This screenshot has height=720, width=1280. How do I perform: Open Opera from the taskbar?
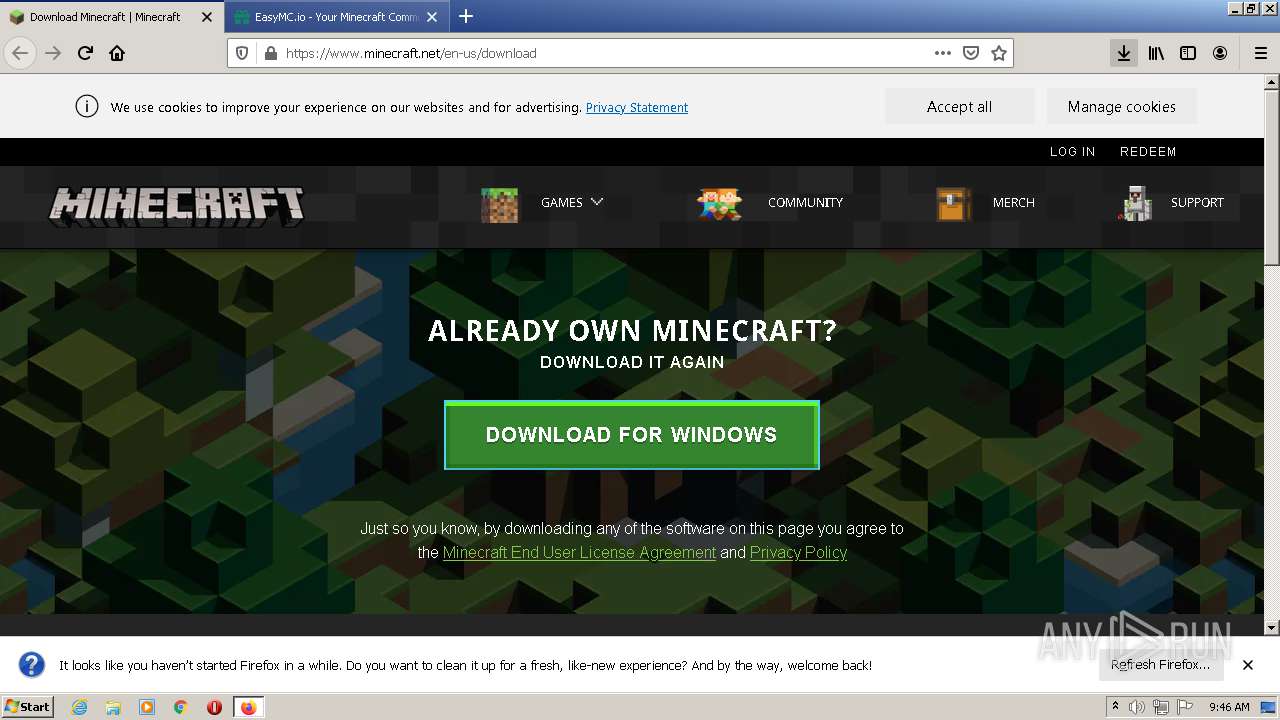(214, 707)
